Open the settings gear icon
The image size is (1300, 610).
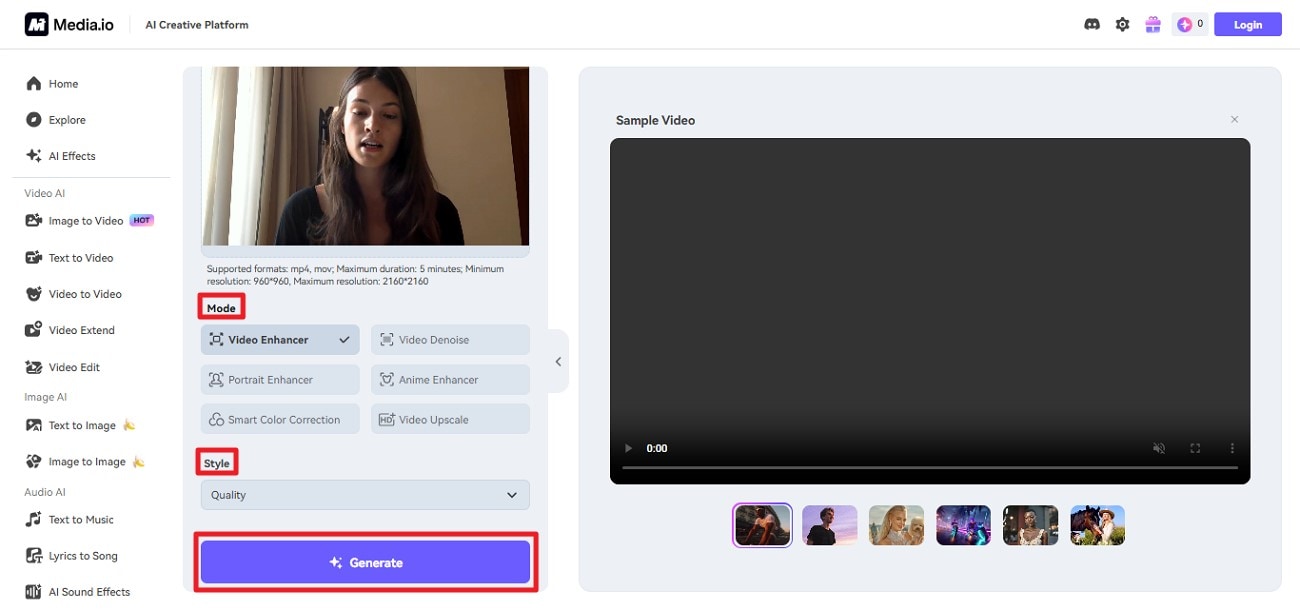(x=1122, y=24)
